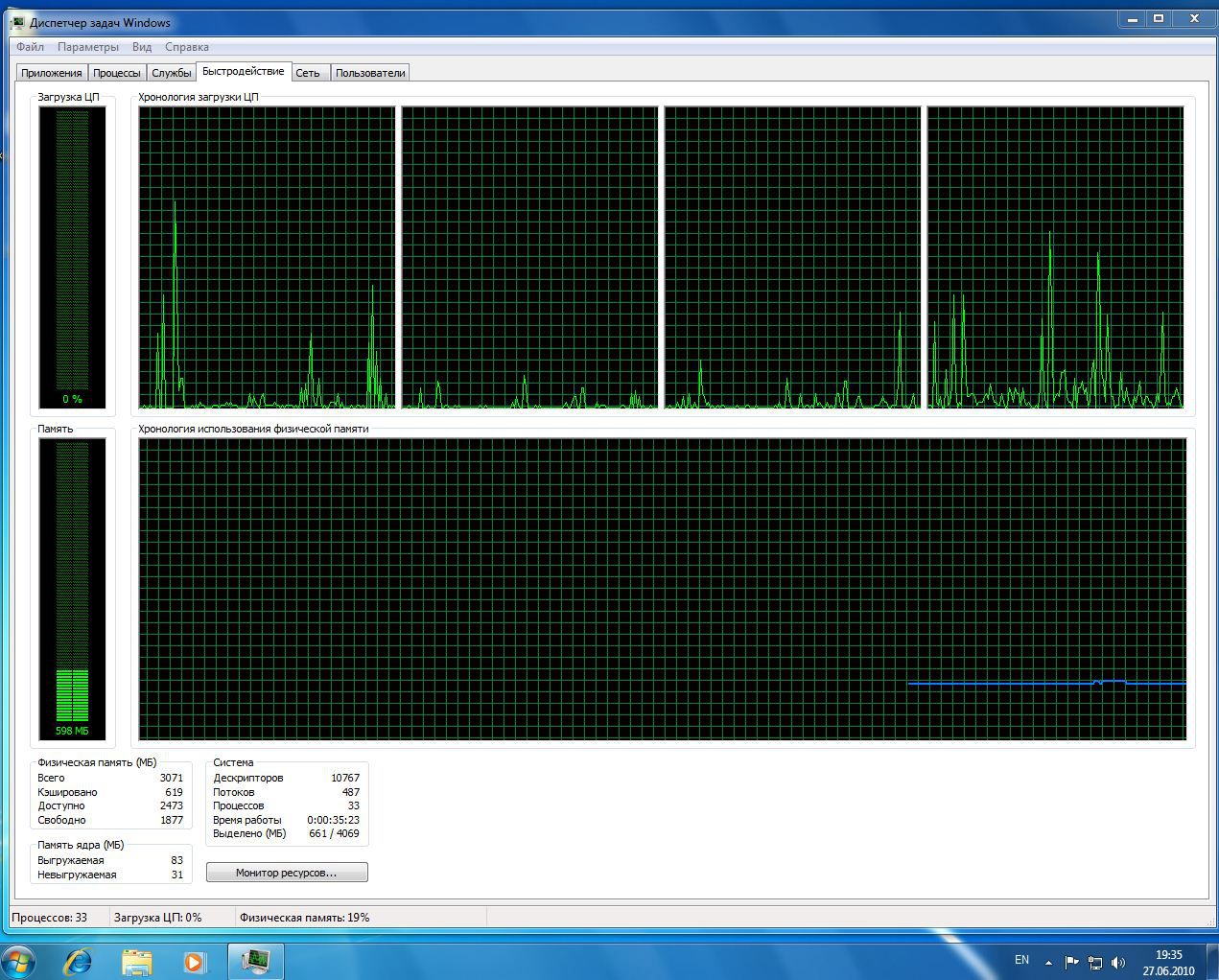Open the EN language indicator
The width and height of the screenshot is (1219, 980).
[1021, 960]
